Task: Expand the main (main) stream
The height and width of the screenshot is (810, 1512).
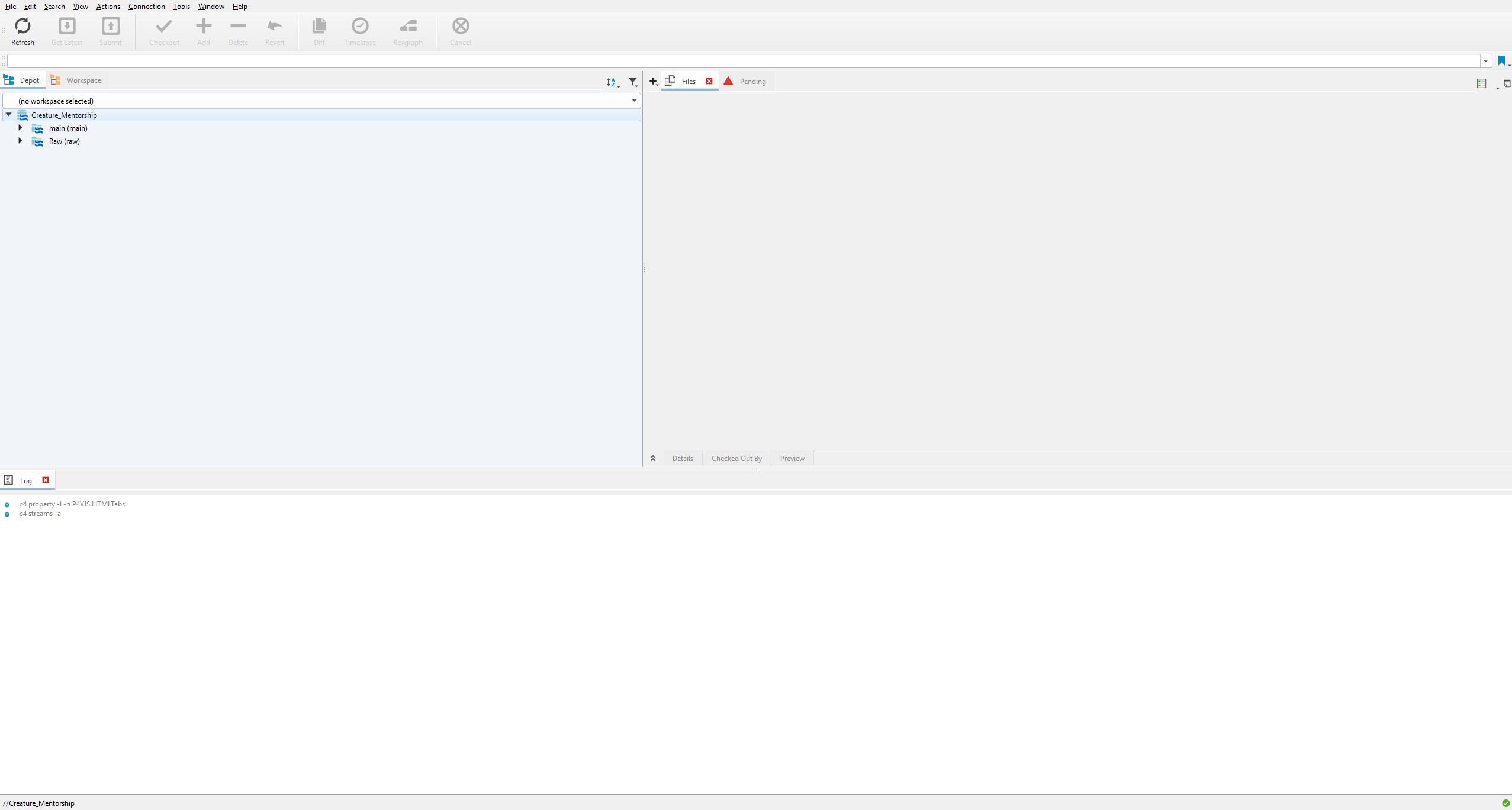Action: coord(20,128)
